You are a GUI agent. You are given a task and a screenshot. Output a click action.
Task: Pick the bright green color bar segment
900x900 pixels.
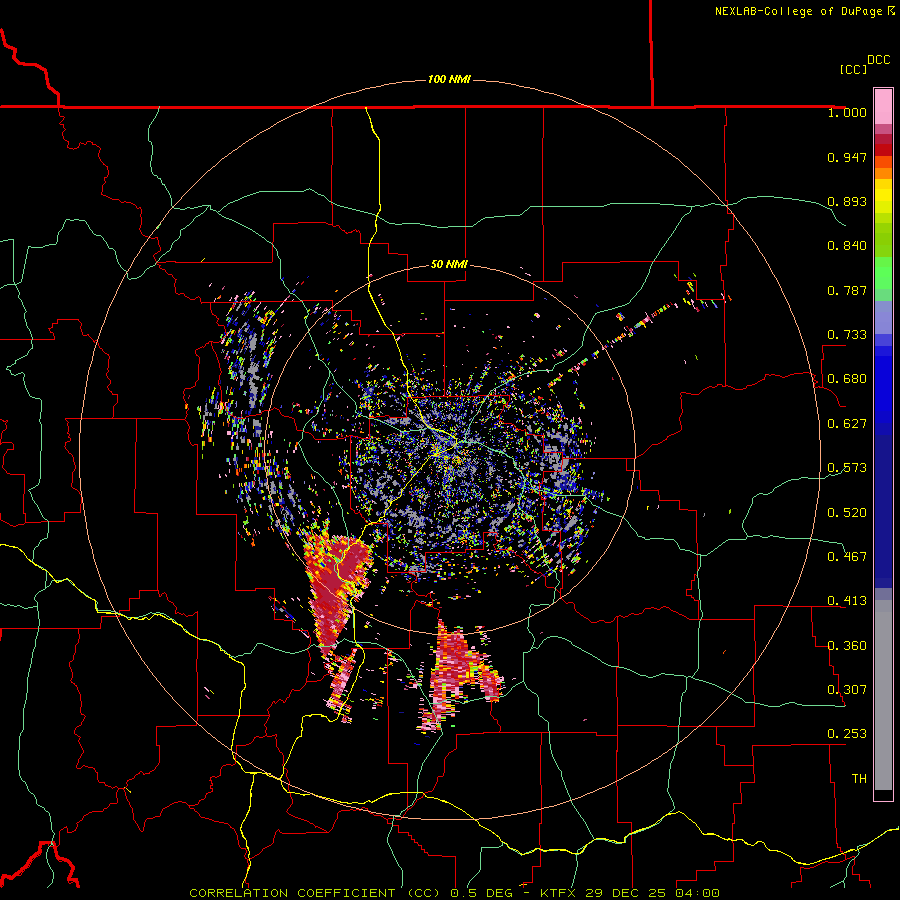pyautogui.click(x=883, y=273)
